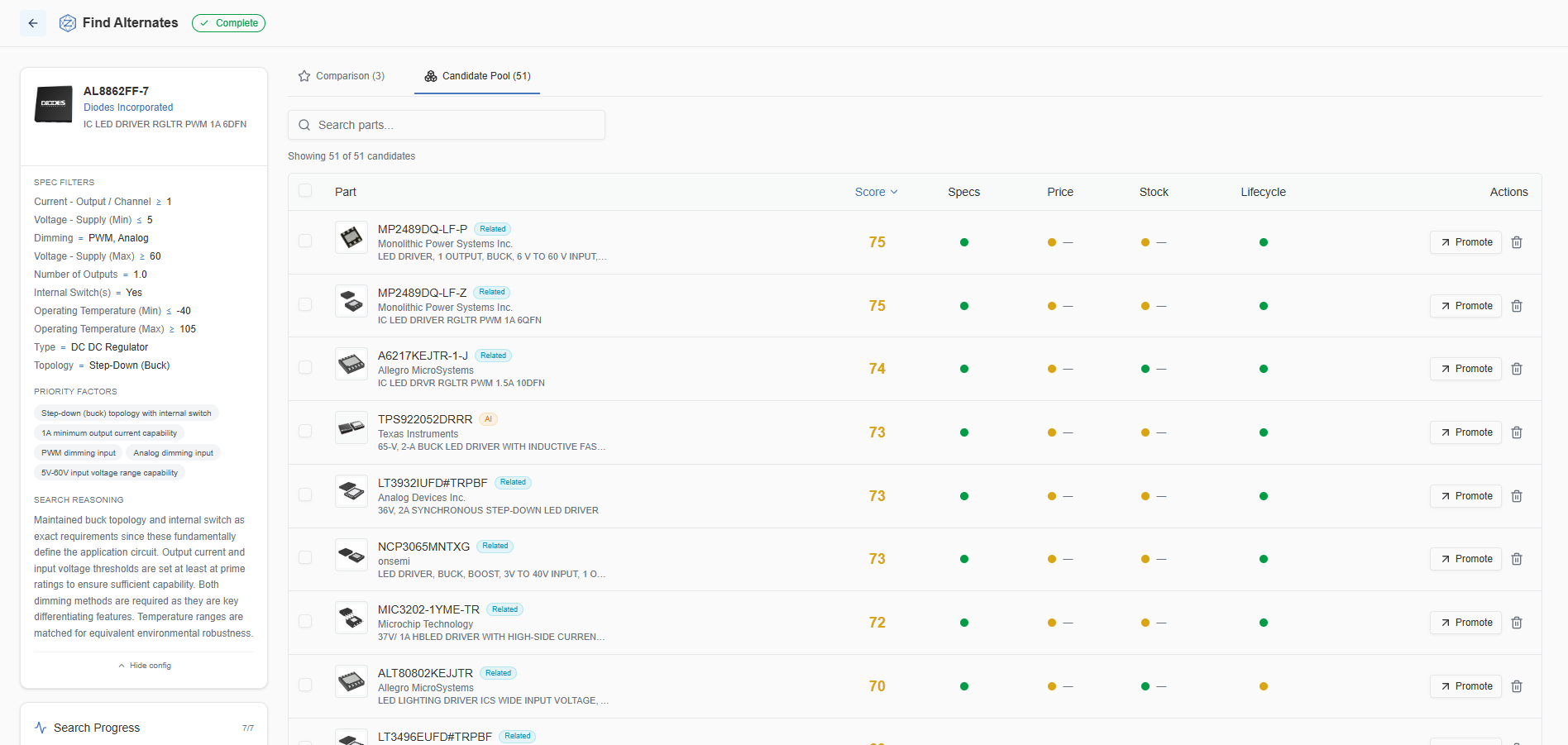Click the Related badge on NCP3065MNTXG

495,547
